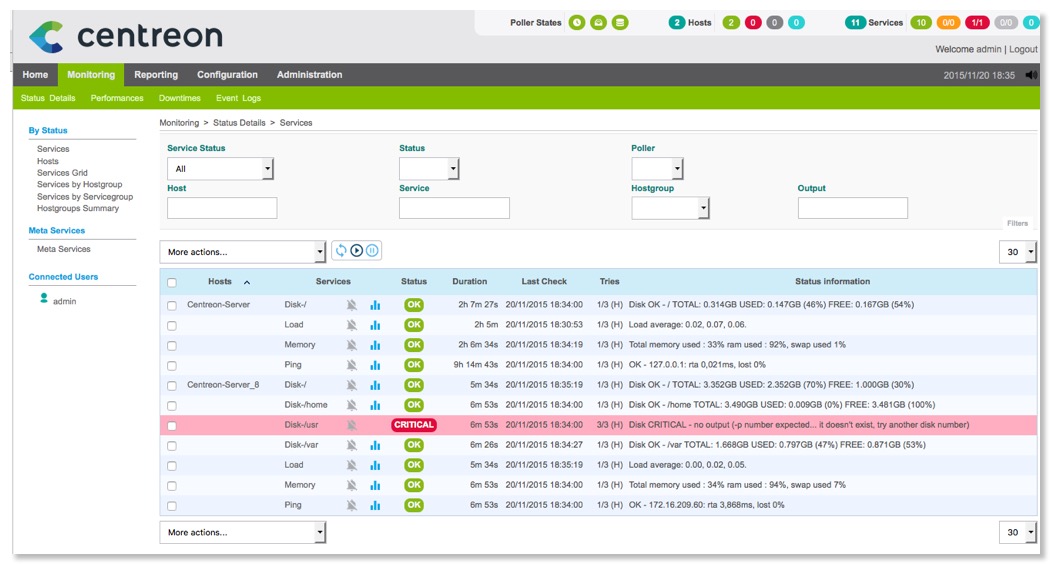The width and height of the screenshot is (1050, 564).
Task: Open graph icon for Centreon-Server Memory
Action: click(x=375, y=345)
